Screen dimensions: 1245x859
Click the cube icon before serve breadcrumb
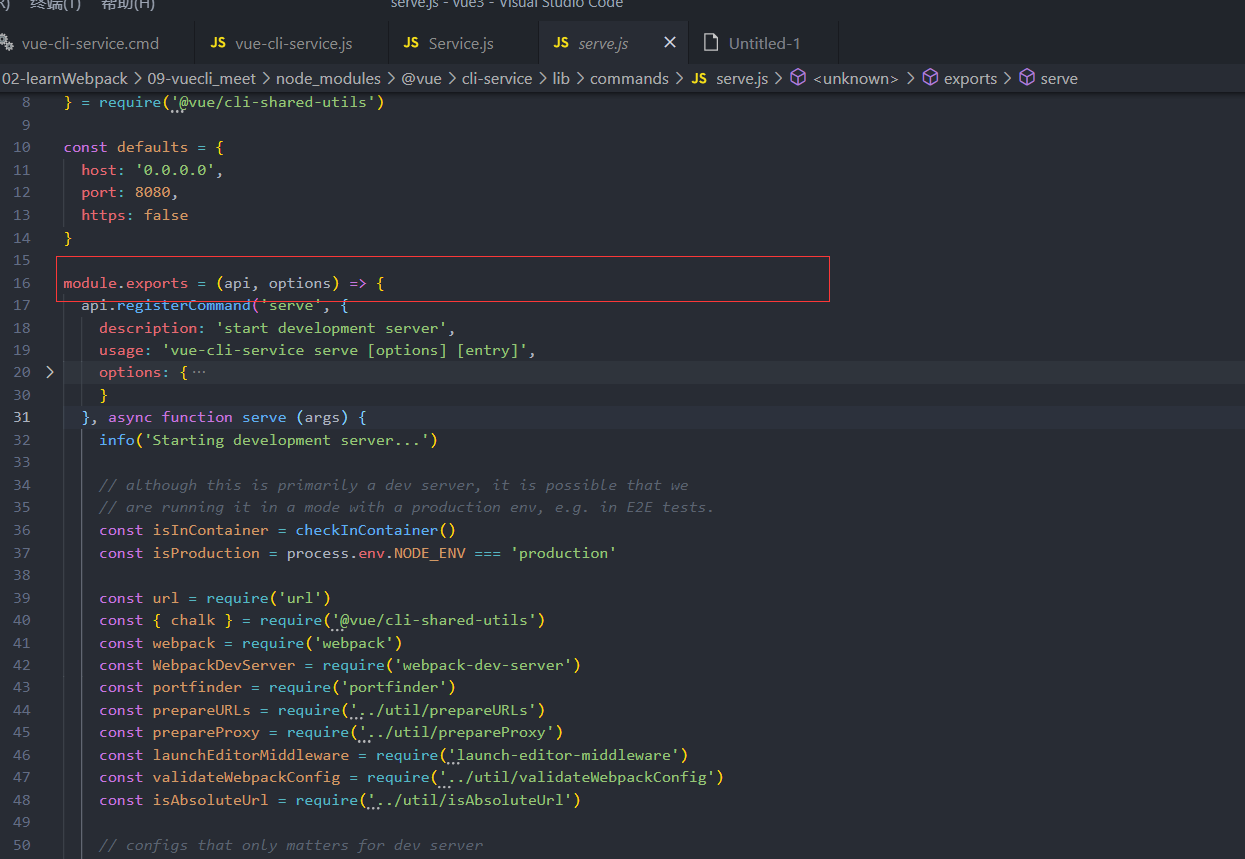[1027, 78]
